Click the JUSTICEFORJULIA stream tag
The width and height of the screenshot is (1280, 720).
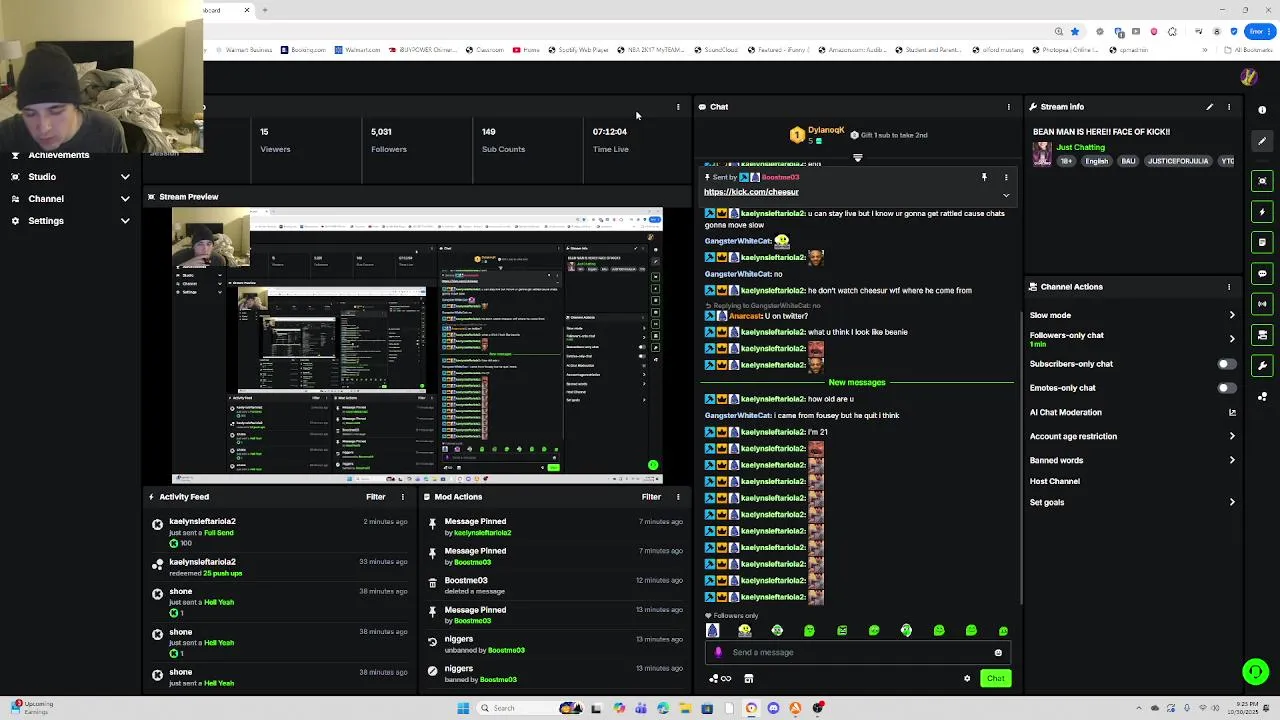[1178, 161]
